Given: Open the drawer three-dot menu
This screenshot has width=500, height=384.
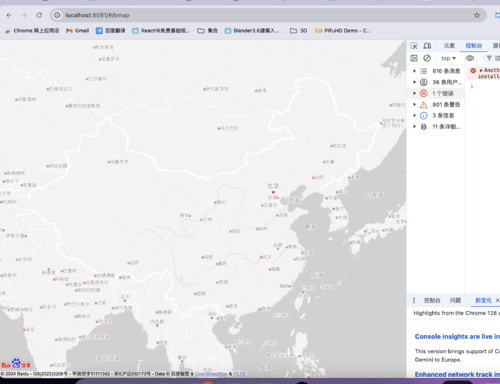Looking at the screenshot, I should [414, 300].
